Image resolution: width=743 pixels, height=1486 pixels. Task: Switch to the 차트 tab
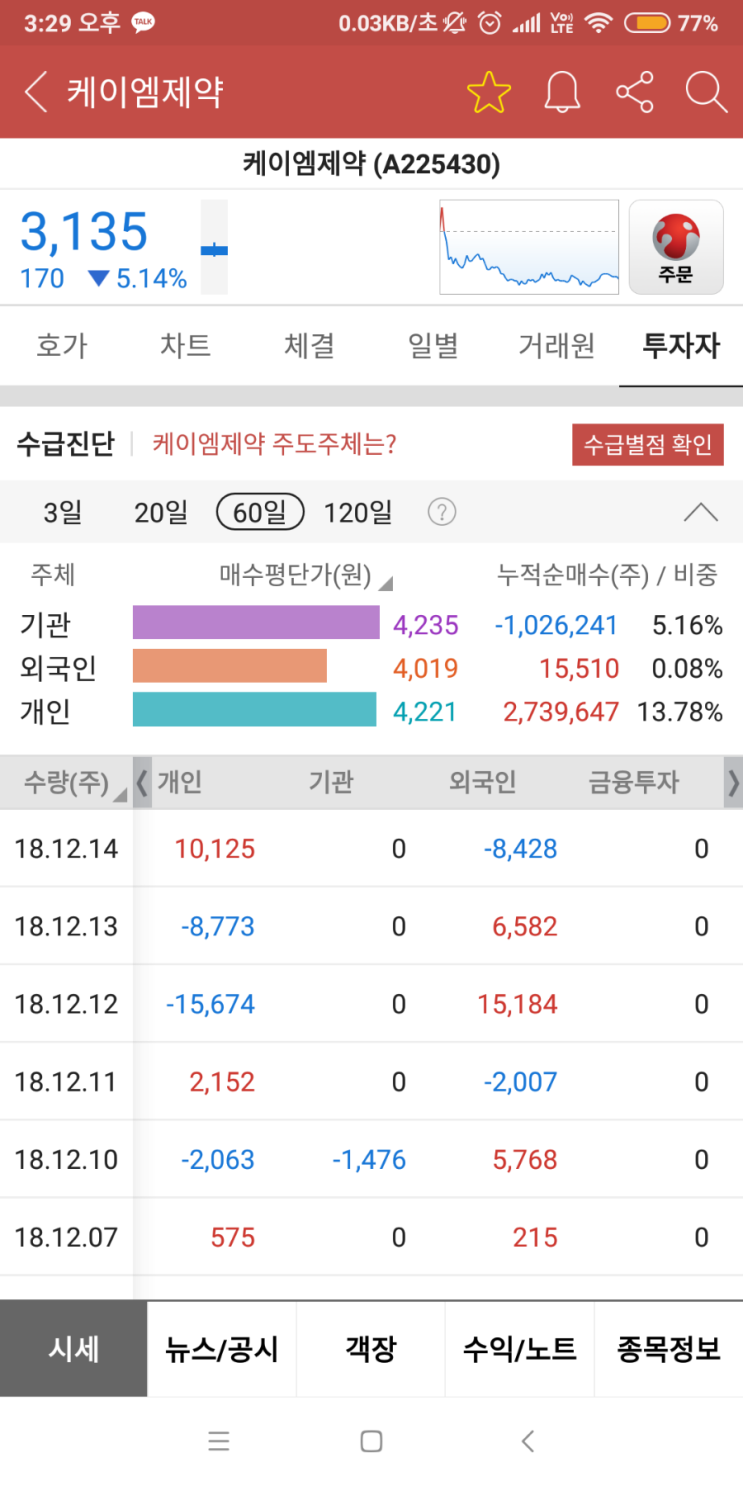(x=185, y=346)
